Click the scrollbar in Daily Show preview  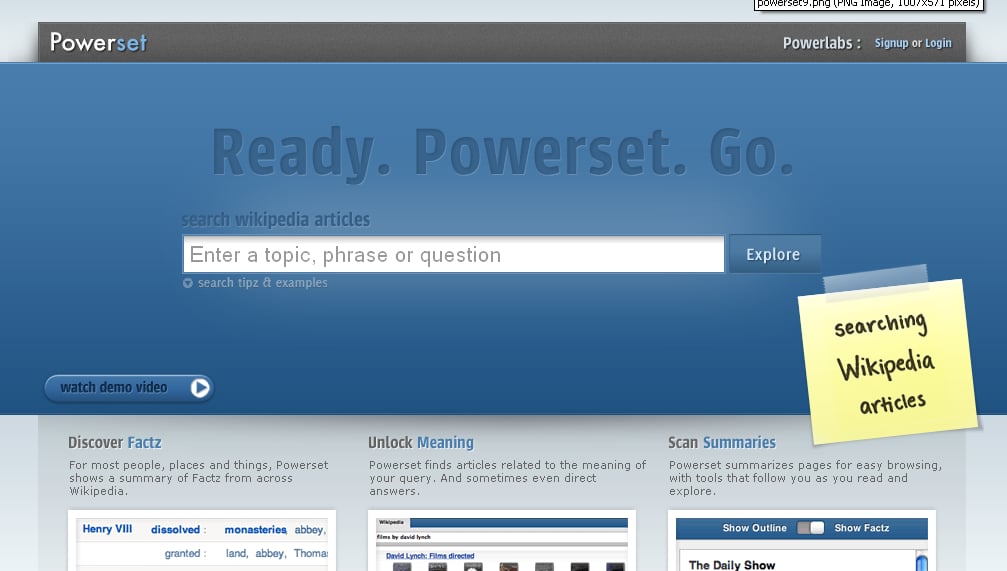(921, 562)
